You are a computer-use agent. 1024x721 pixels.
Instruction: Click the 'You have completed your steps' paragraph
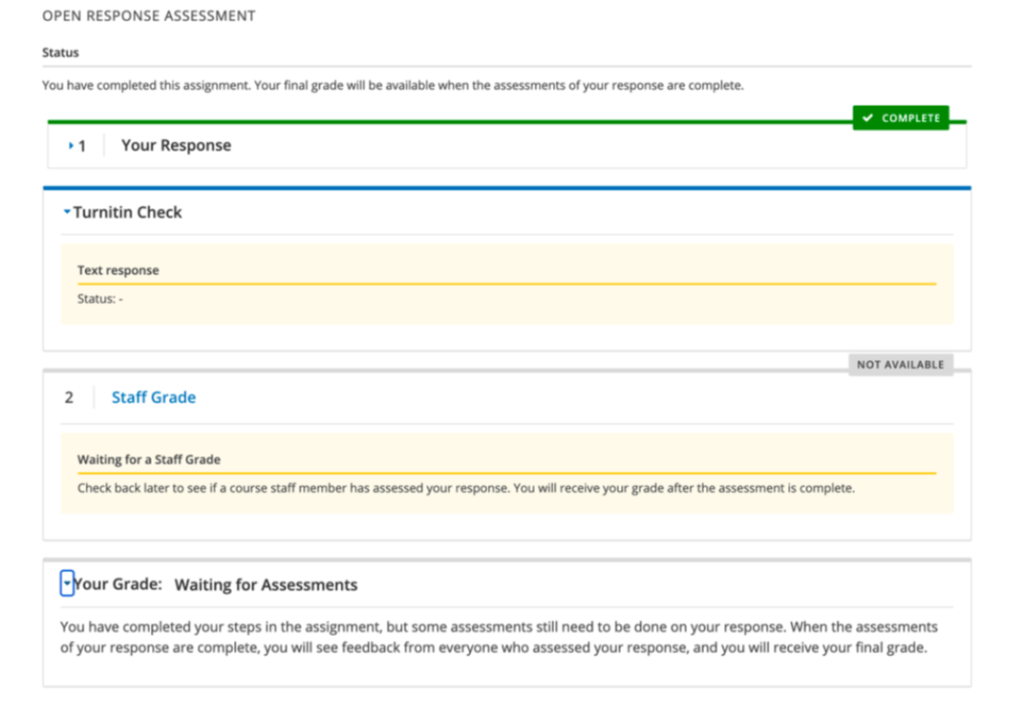tap(500, 637)
